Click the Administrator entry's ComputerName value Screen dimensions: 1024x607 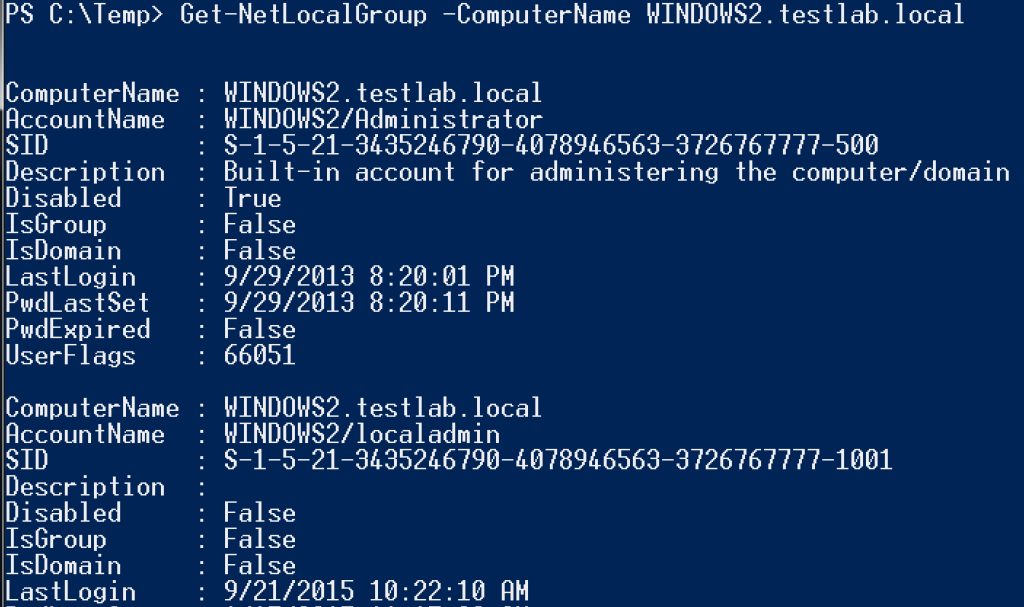point(383,94)
